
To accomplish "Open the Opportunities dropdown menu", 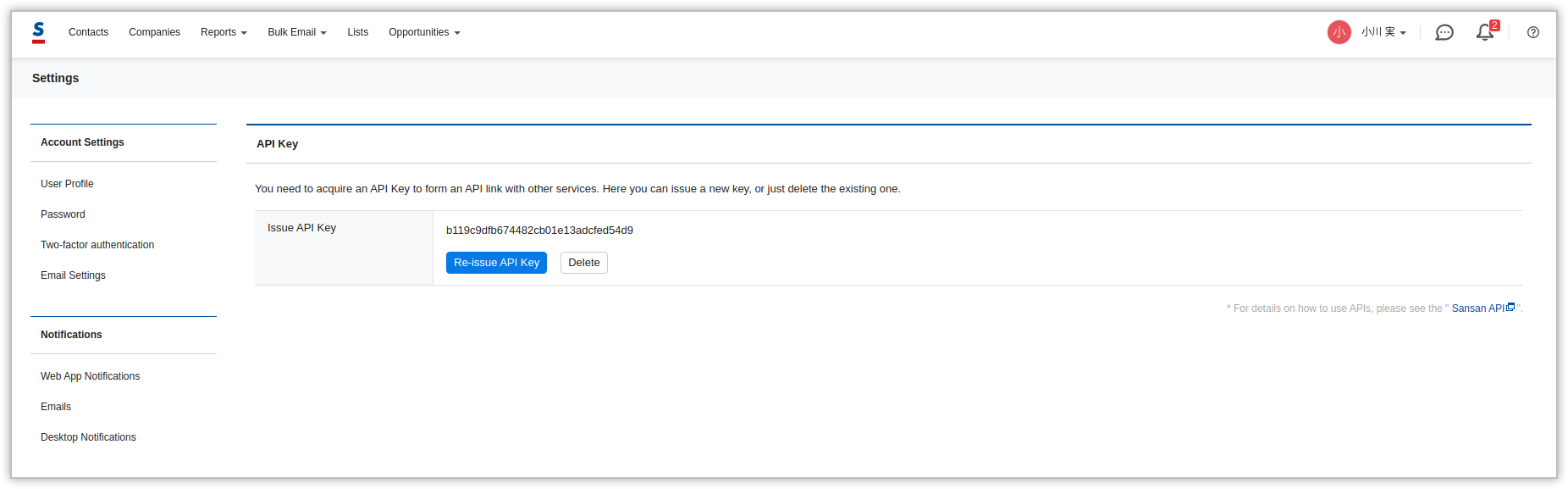I will [424, 32].
